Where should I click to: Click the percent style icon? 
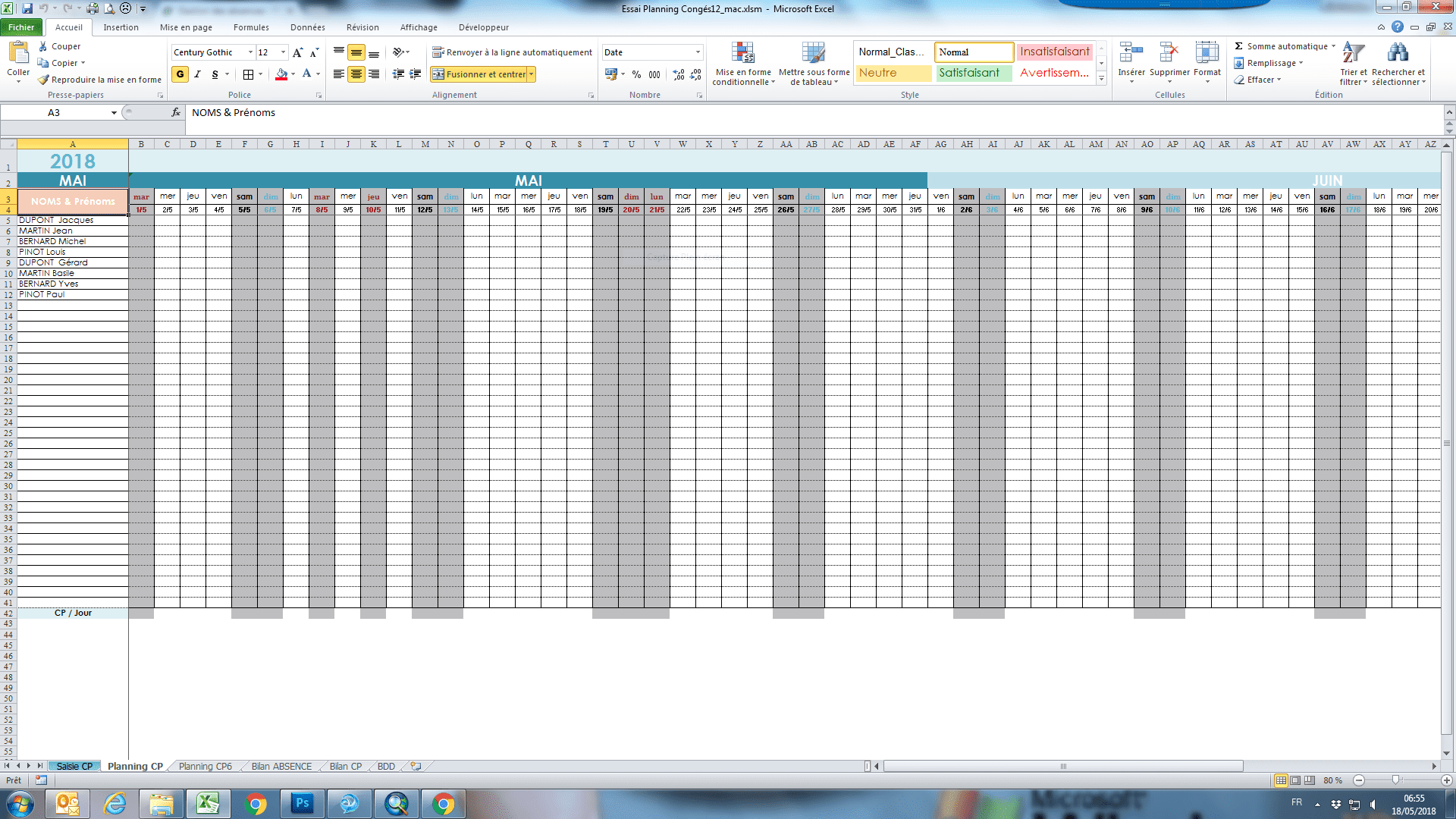(x=636, y=74)
